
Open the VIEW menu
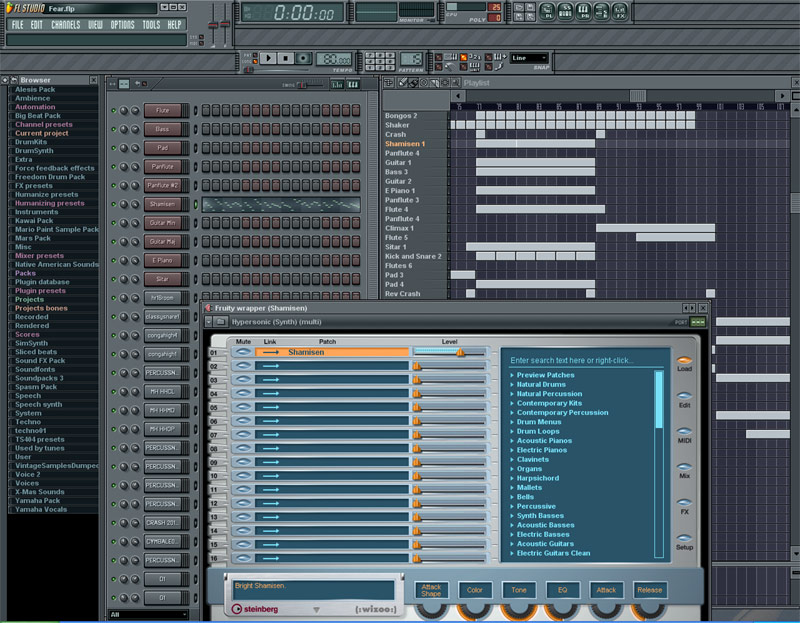click(95, 24)
